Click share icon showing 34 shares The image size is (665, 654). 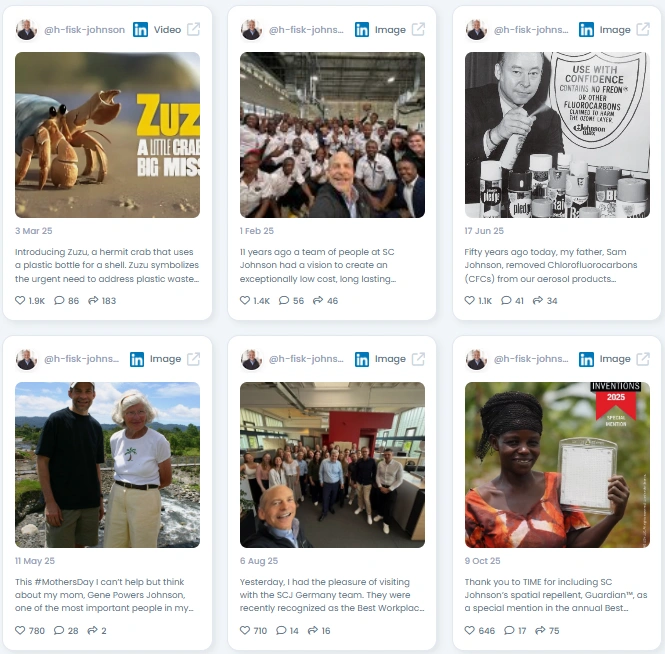click(537, 300)
